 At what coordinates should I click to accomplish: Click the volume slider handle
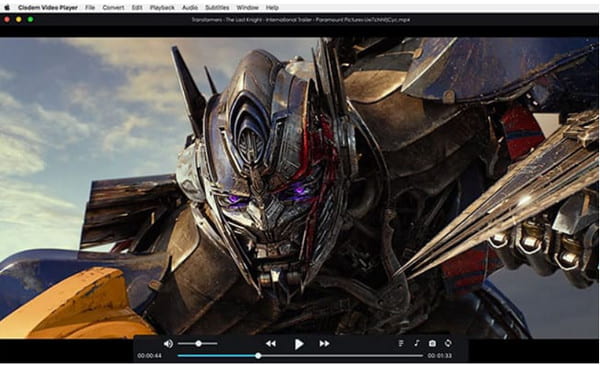point(198,344)
